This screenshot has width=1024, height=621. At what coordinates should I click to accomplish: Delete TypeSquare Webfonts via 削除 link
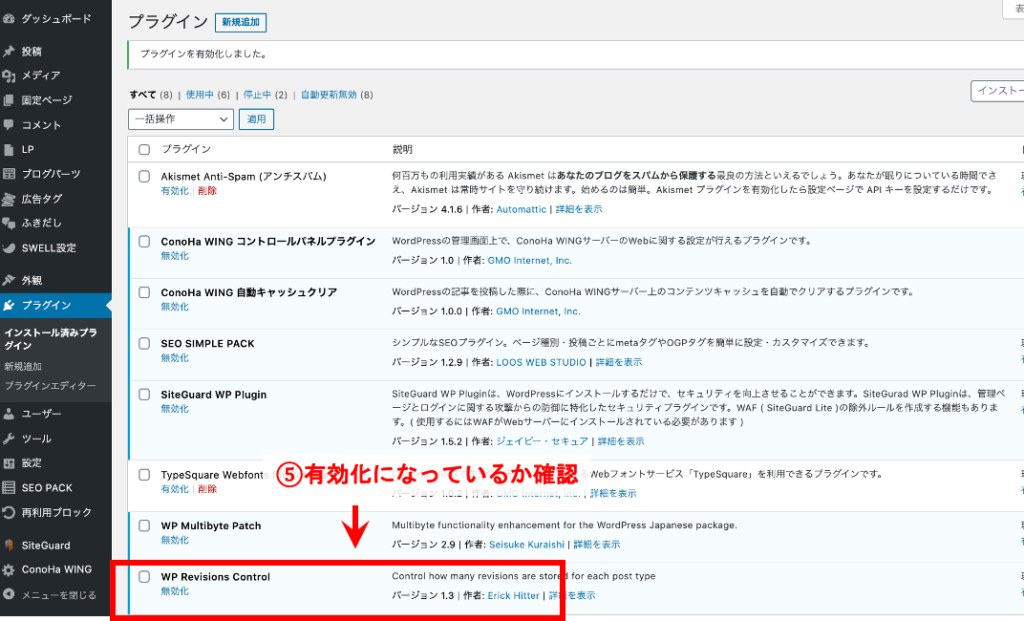(207, 489)
